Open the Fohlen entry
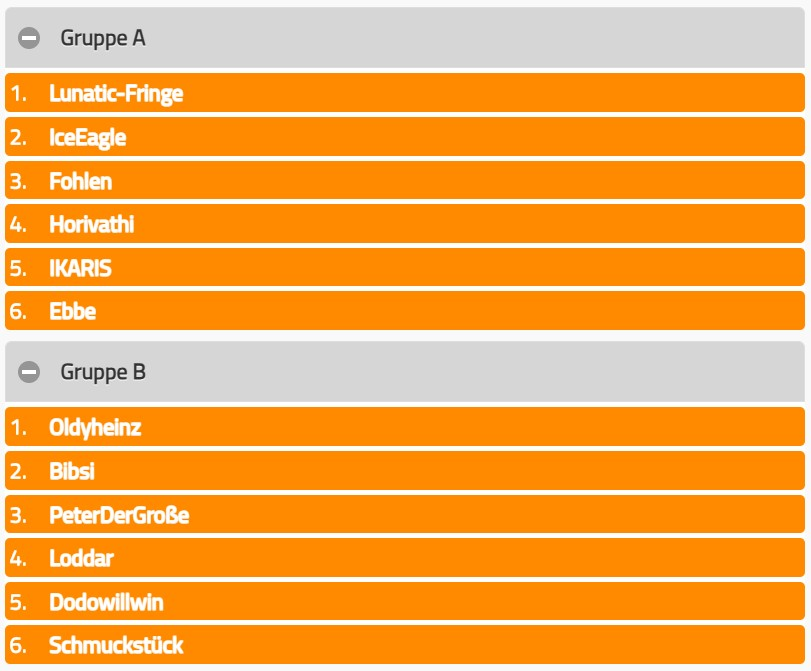811x671 pixels. coord(81,181)
